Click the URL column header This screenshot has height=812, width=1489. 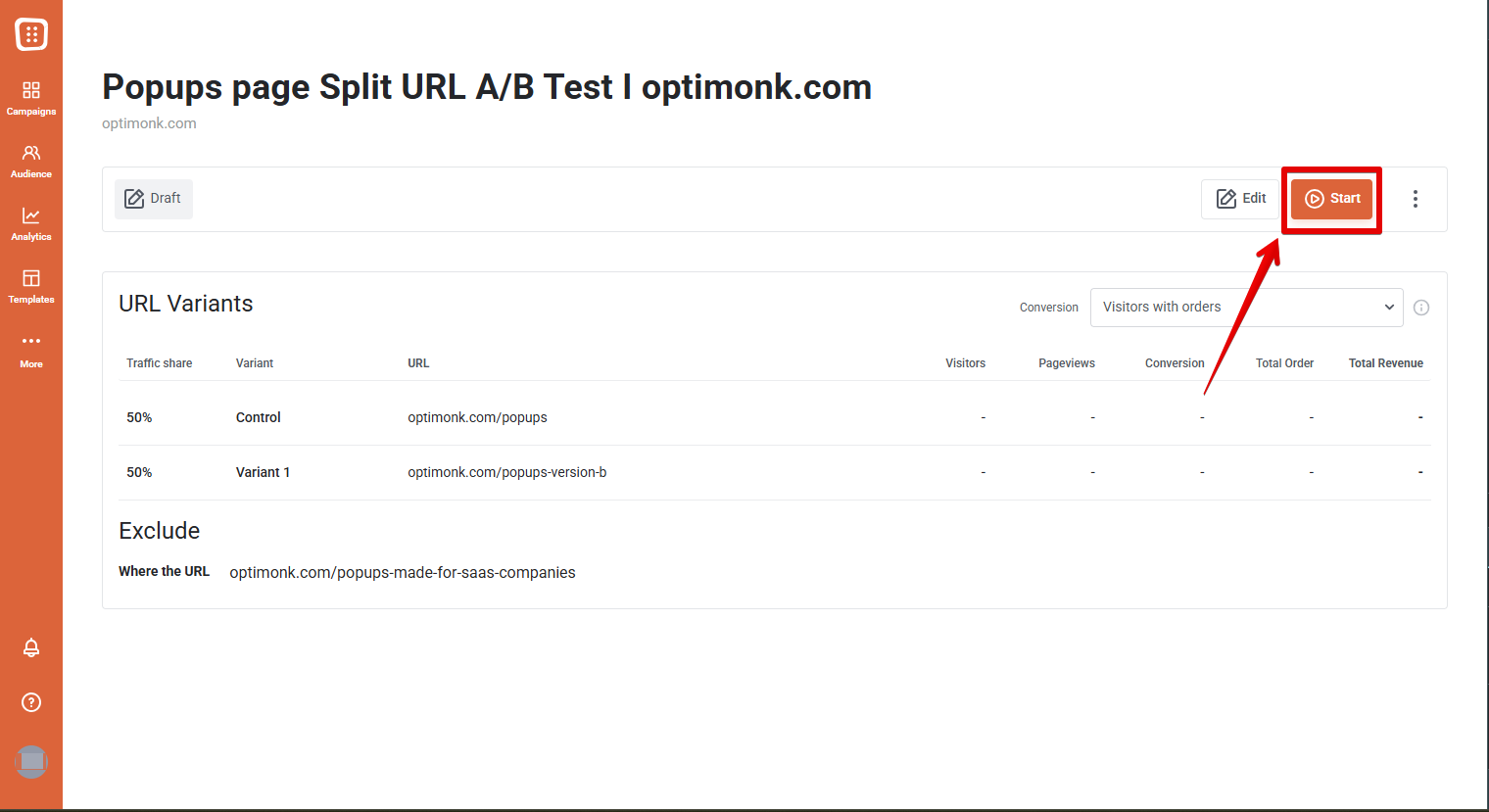418,363
